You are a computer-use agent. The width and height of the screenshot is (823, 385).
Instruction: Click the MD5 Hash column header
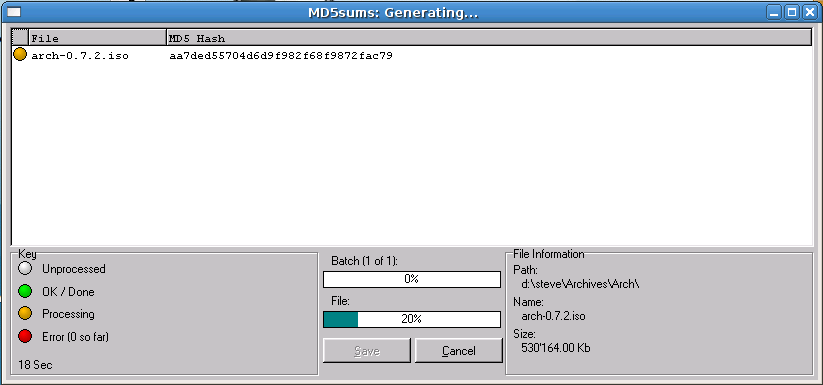489,38
